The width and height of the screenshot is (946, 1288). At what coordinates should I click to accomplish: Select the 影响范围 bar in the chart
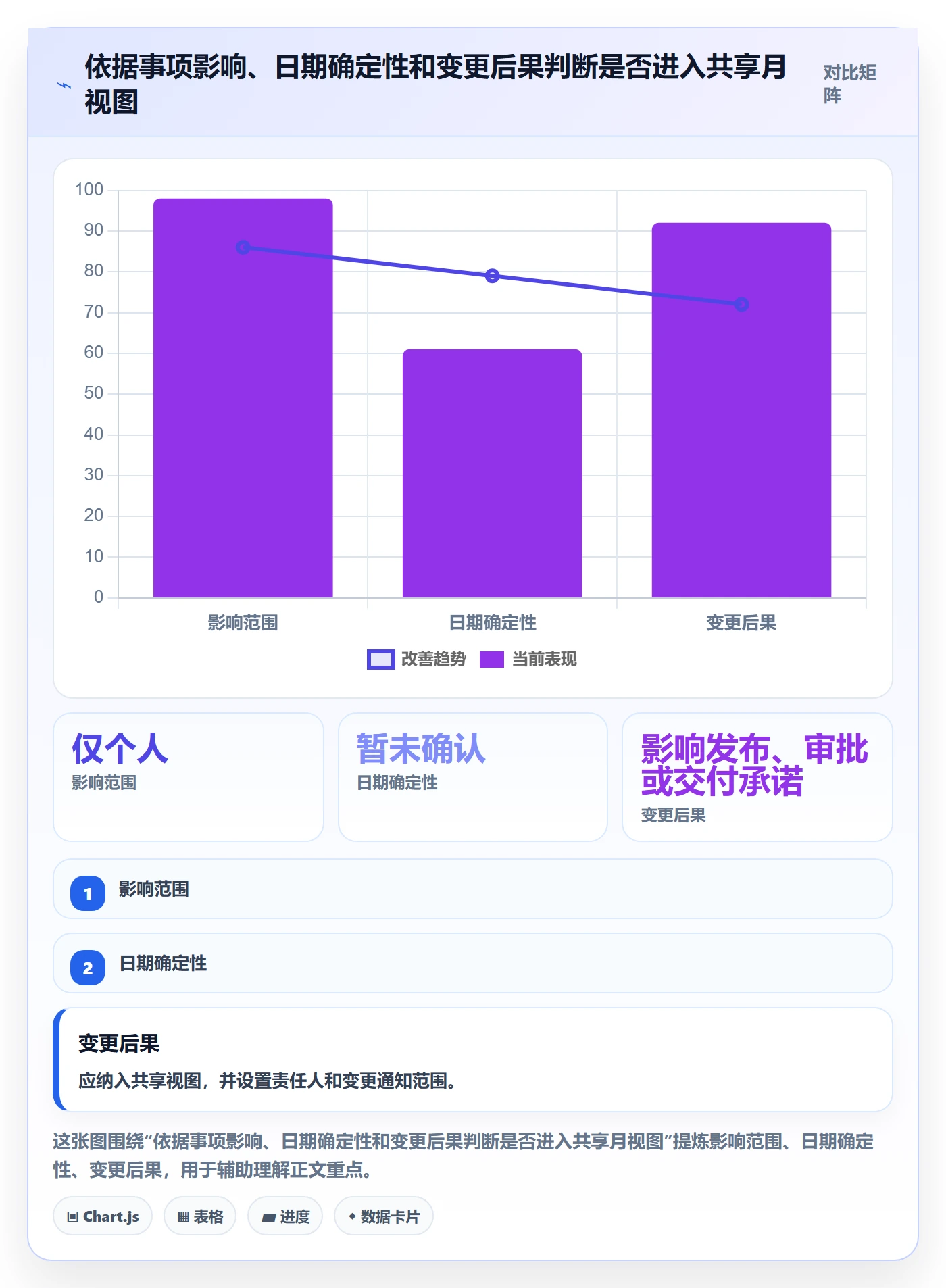pos(243,398)
